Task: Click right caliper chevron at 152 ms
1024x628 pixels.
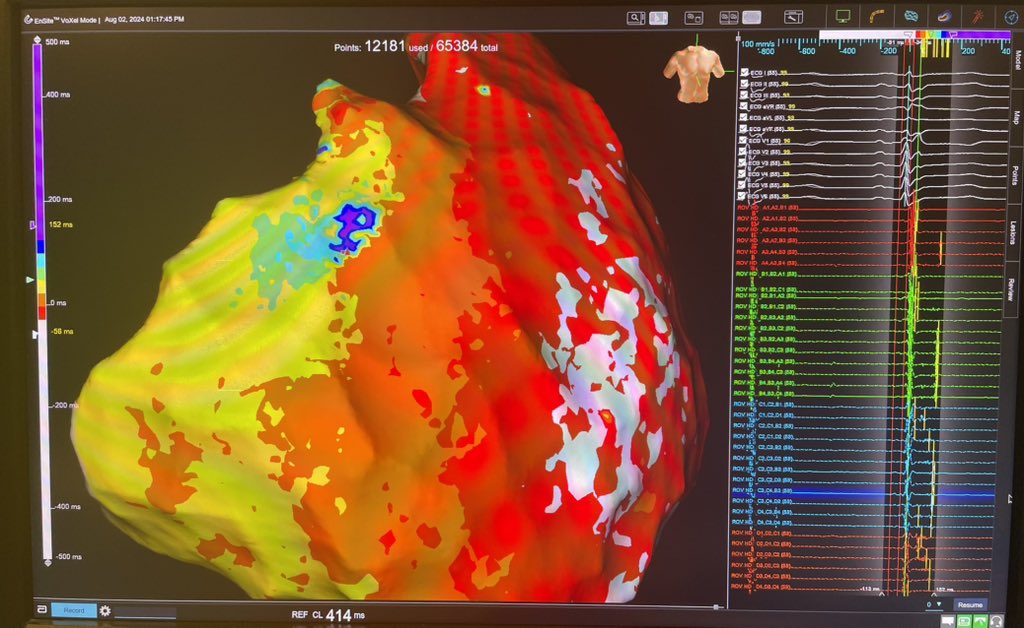Action: (933, 595)
